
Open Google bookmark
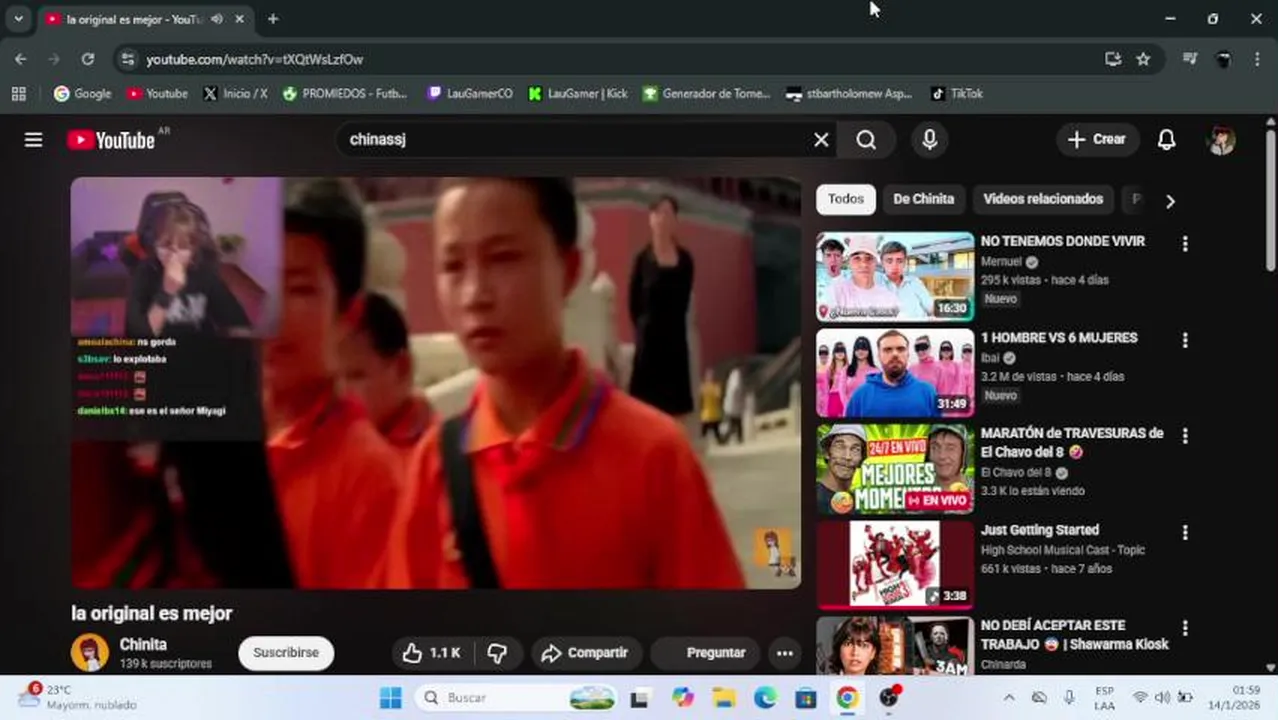coord(82,93)
